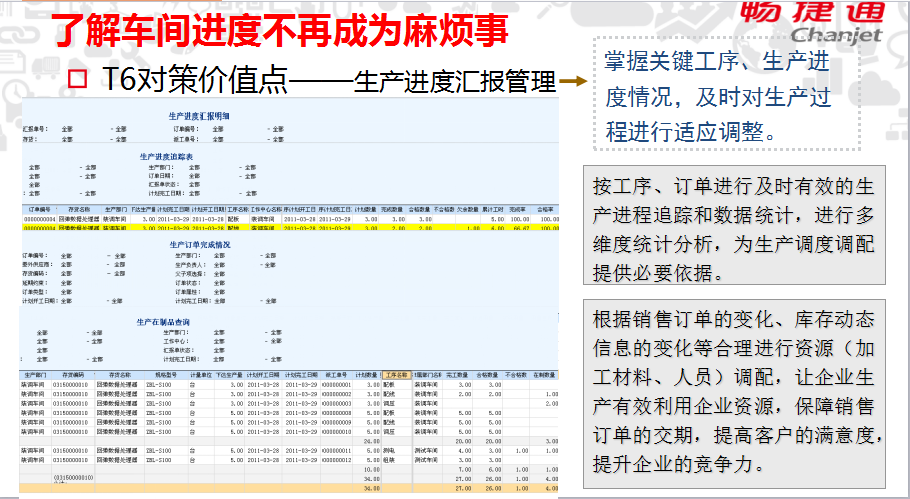Viewport: 910px width, 499px height.
Task: Select the slide title 了解车间进度不再成为麻烦事
Action: [x=280, y=31]
